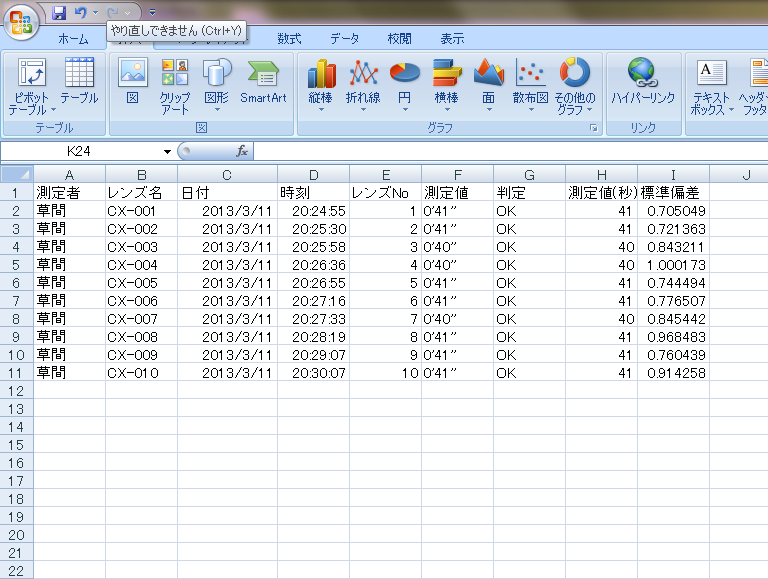The image size is (768, 579).
Task: Save workbook with floppy disk icon
Action: [59, 13]
